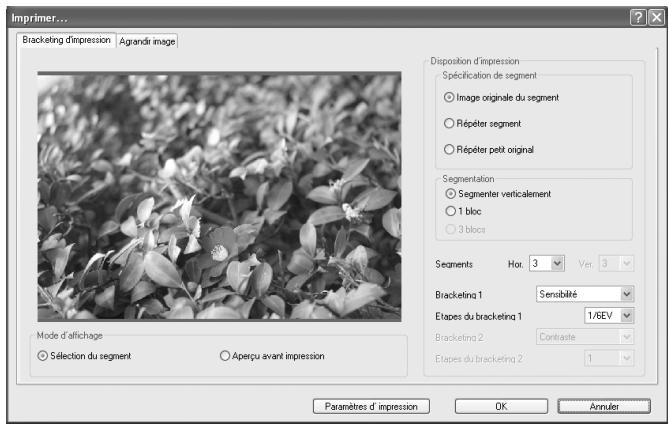The height and width of the screenshot is (426, 668).
Task: Select Répéter petit original option
Action: (x=489, y=150)
